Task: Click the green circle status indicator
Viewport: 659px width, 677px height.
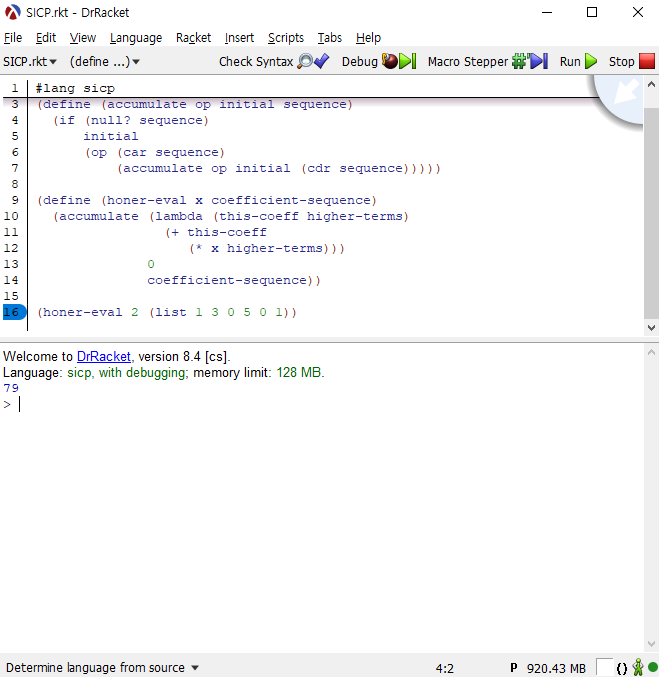Action: (652, 667)
